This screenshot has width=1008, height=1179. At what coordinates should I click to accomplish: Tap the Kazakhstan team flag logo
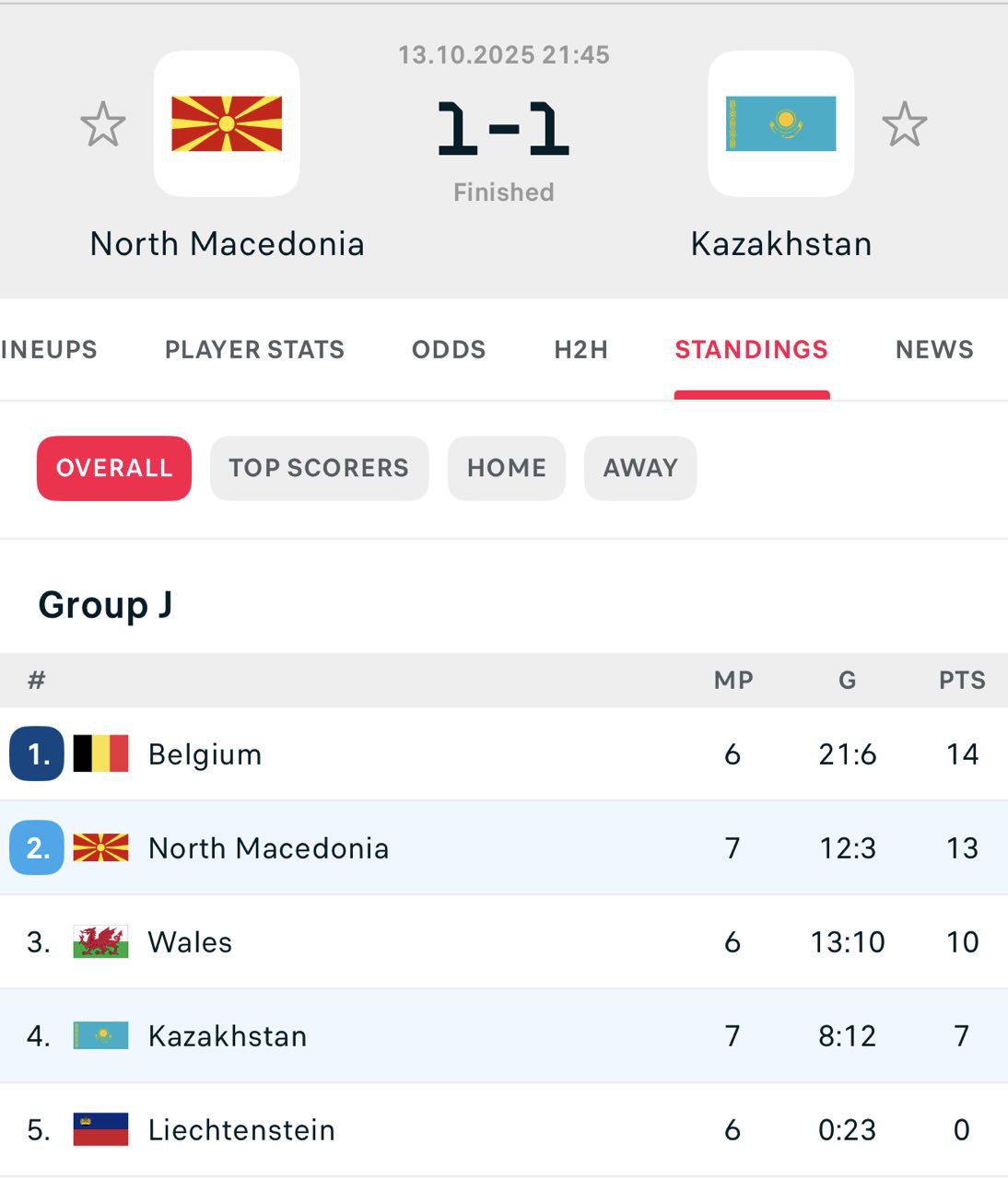click(x=780, y=123)
